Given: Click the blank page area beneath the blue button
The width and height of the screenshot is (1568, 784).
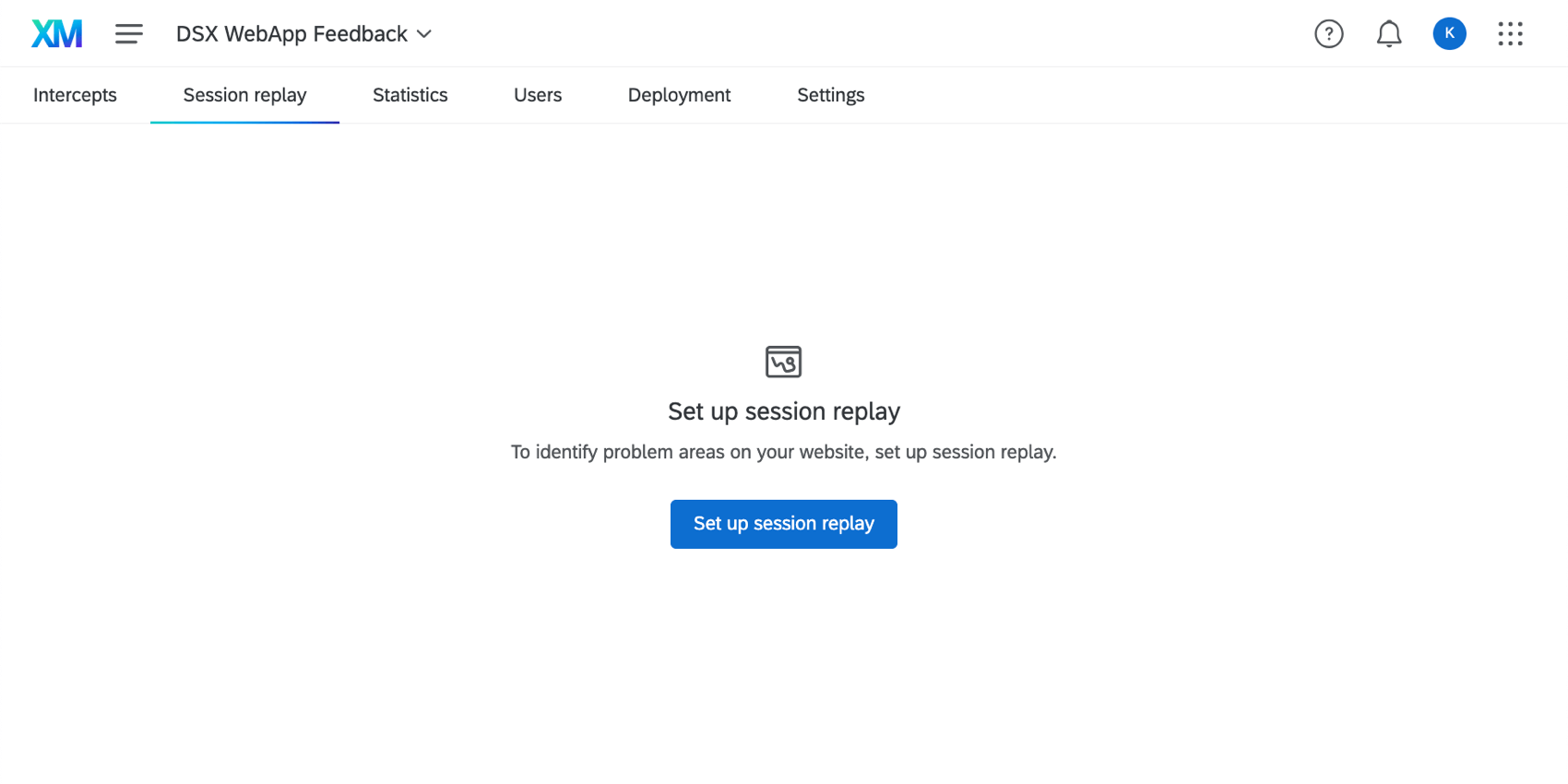Looking at the screenshot, I should [x=784, y=664].
